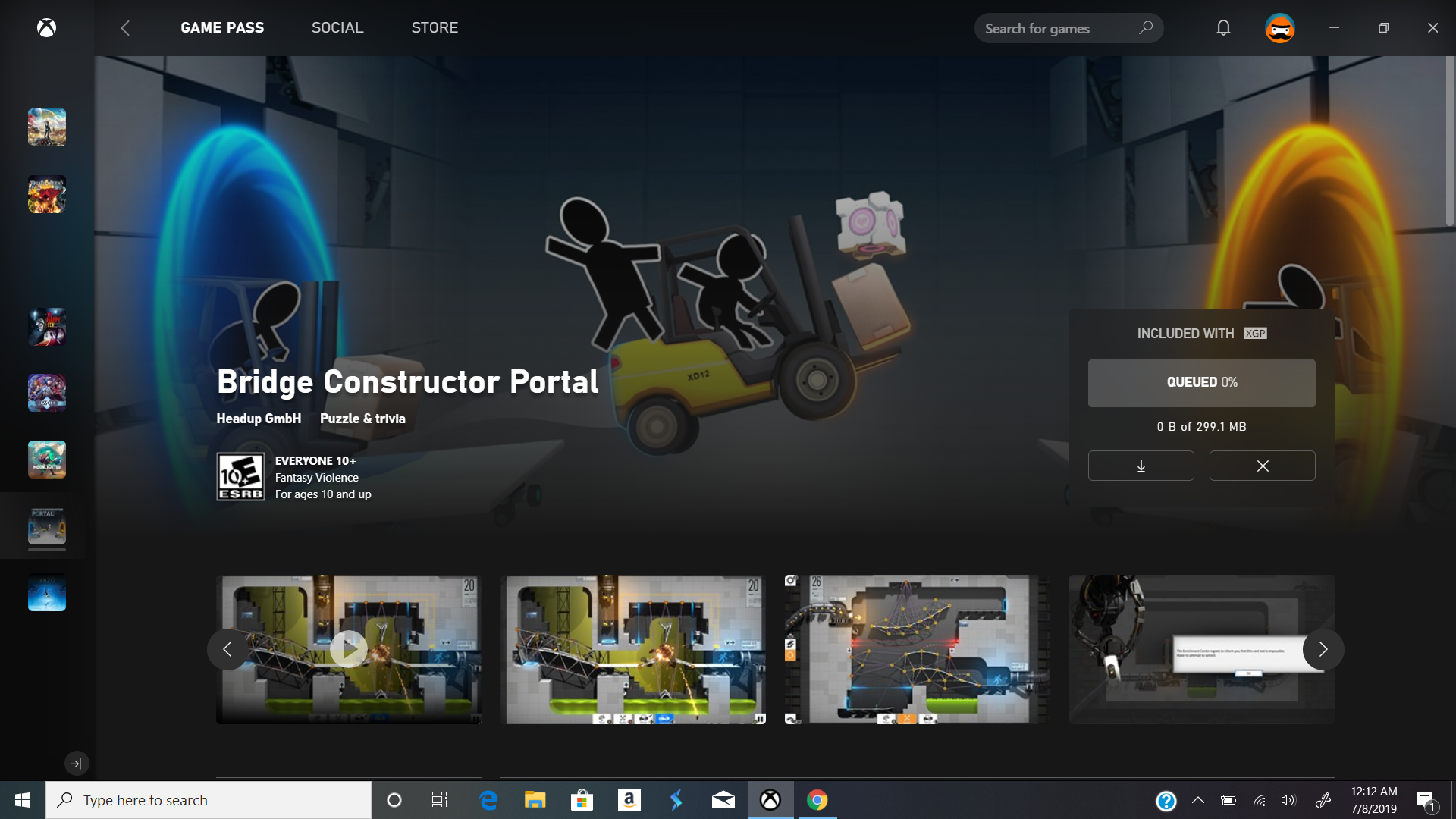This screenshot has width=1456, height=819.
Task: Select the Moonlighter game in sidebar
Action: pos(47,460)
